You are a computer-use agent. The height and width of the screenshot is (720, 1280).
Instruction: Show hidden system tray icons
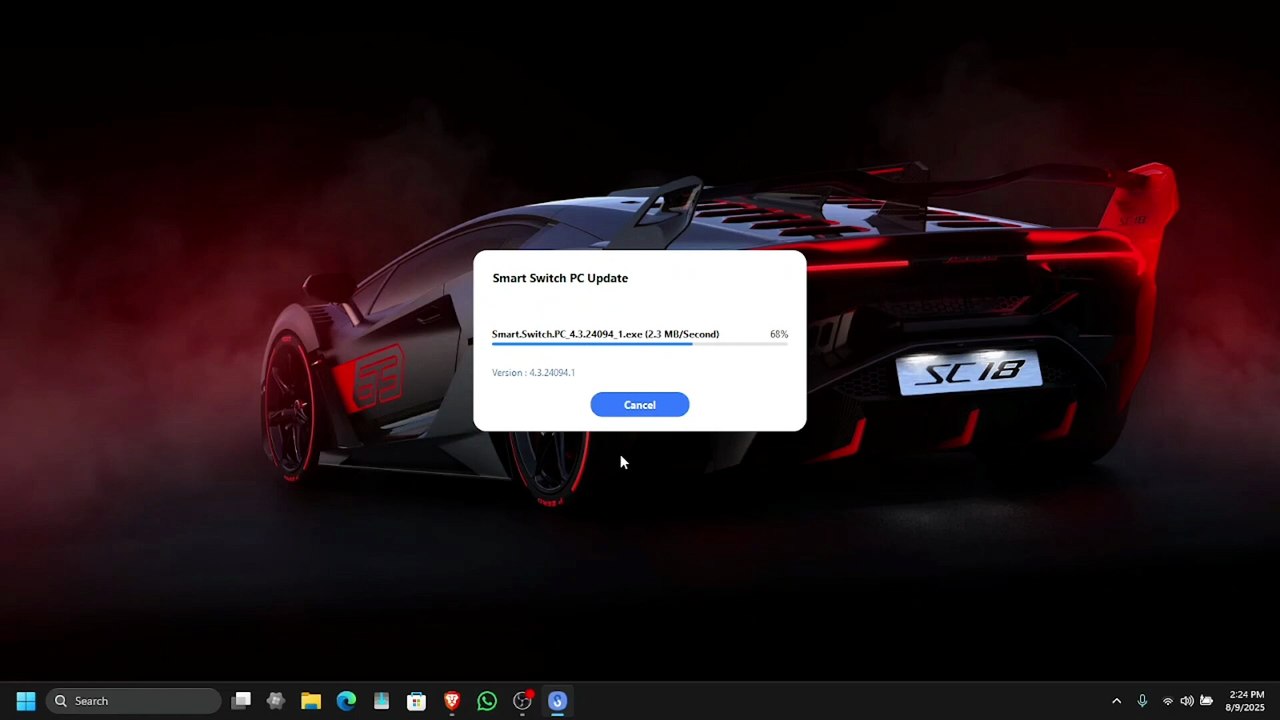1117,701
